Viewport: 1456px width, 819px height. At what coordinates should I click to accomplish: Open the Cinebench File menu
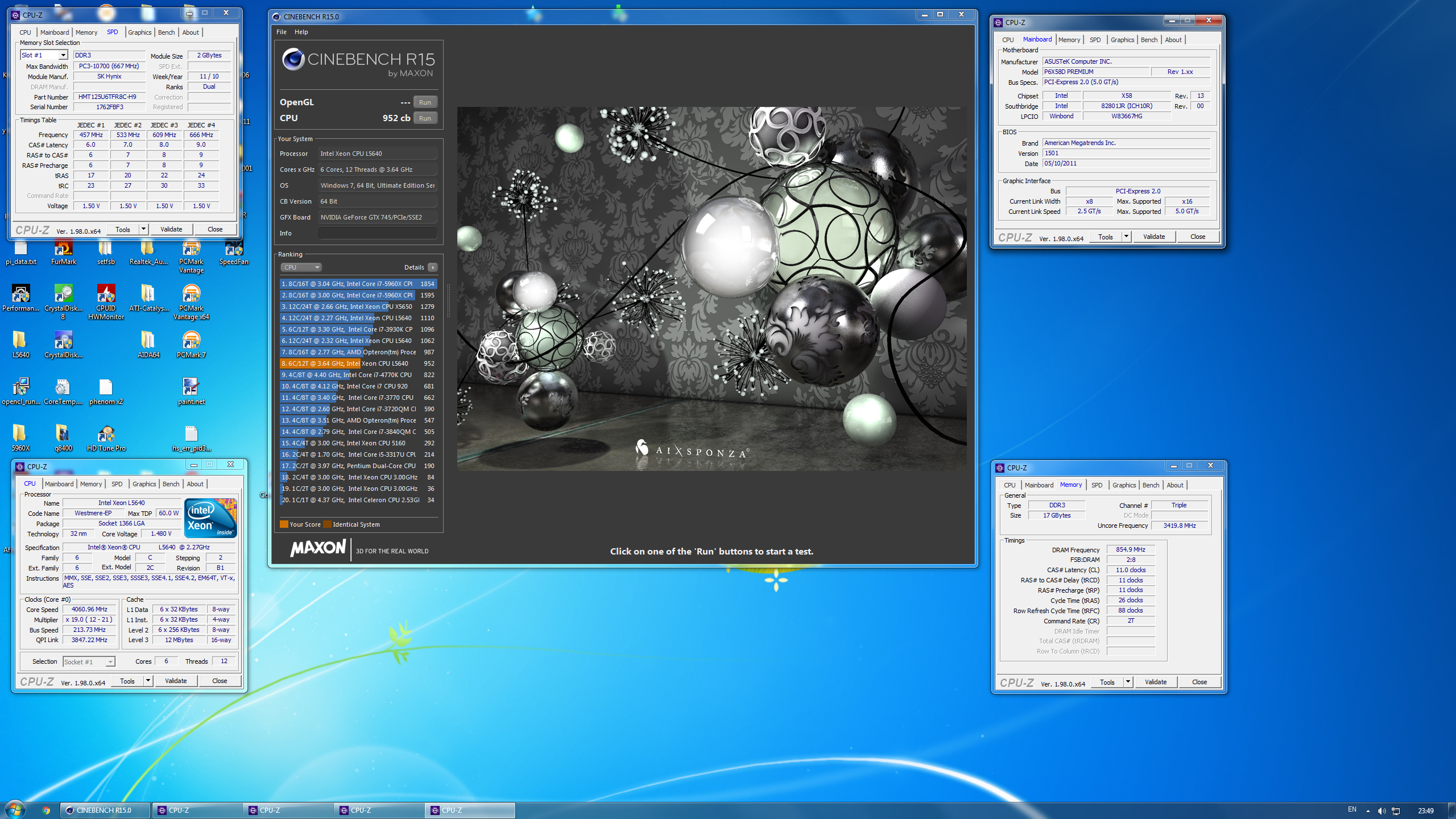coord(282,32)
